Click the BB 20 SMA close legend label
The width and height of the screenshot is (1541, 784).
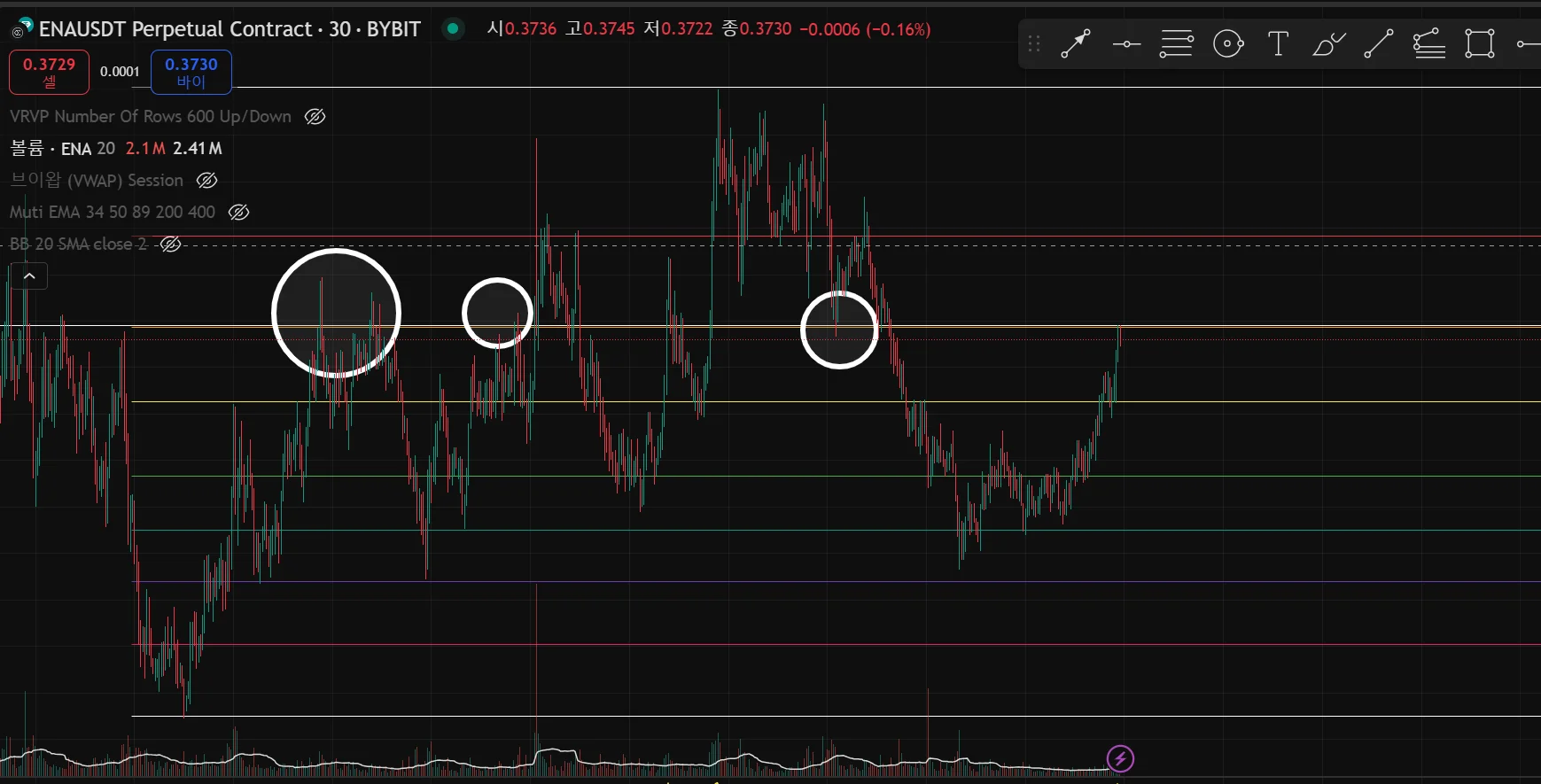[78, 244]
